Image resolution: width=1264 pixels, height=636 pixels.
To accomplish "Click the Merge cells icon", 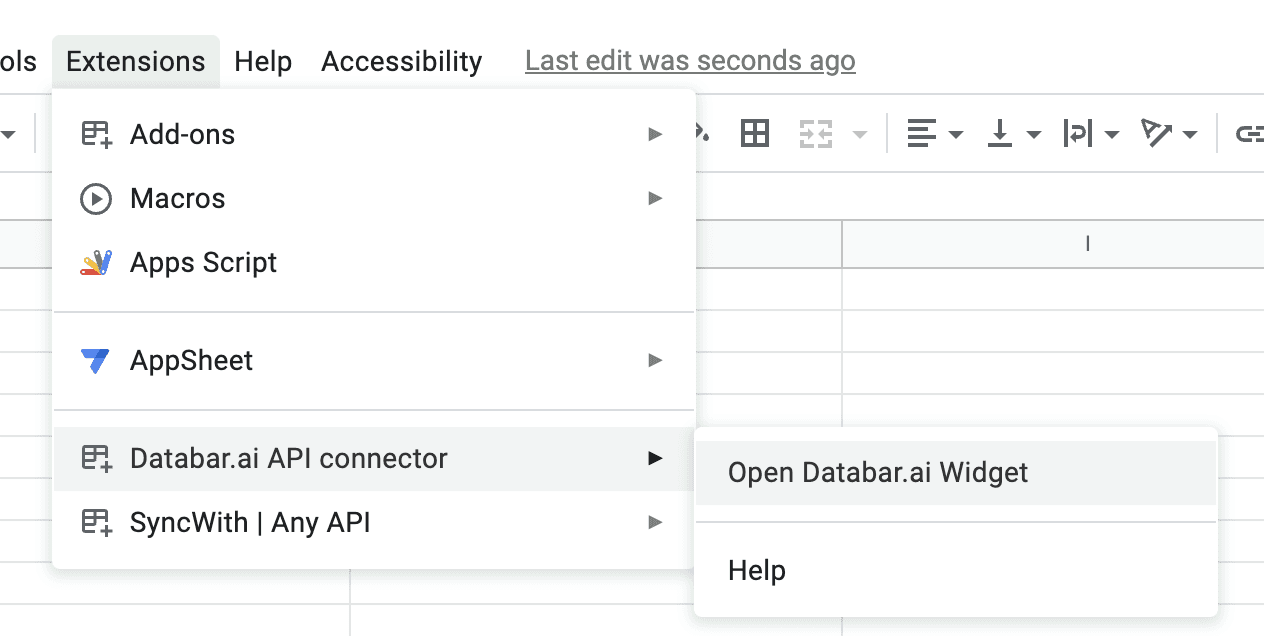I will click(x=816, y=133).
